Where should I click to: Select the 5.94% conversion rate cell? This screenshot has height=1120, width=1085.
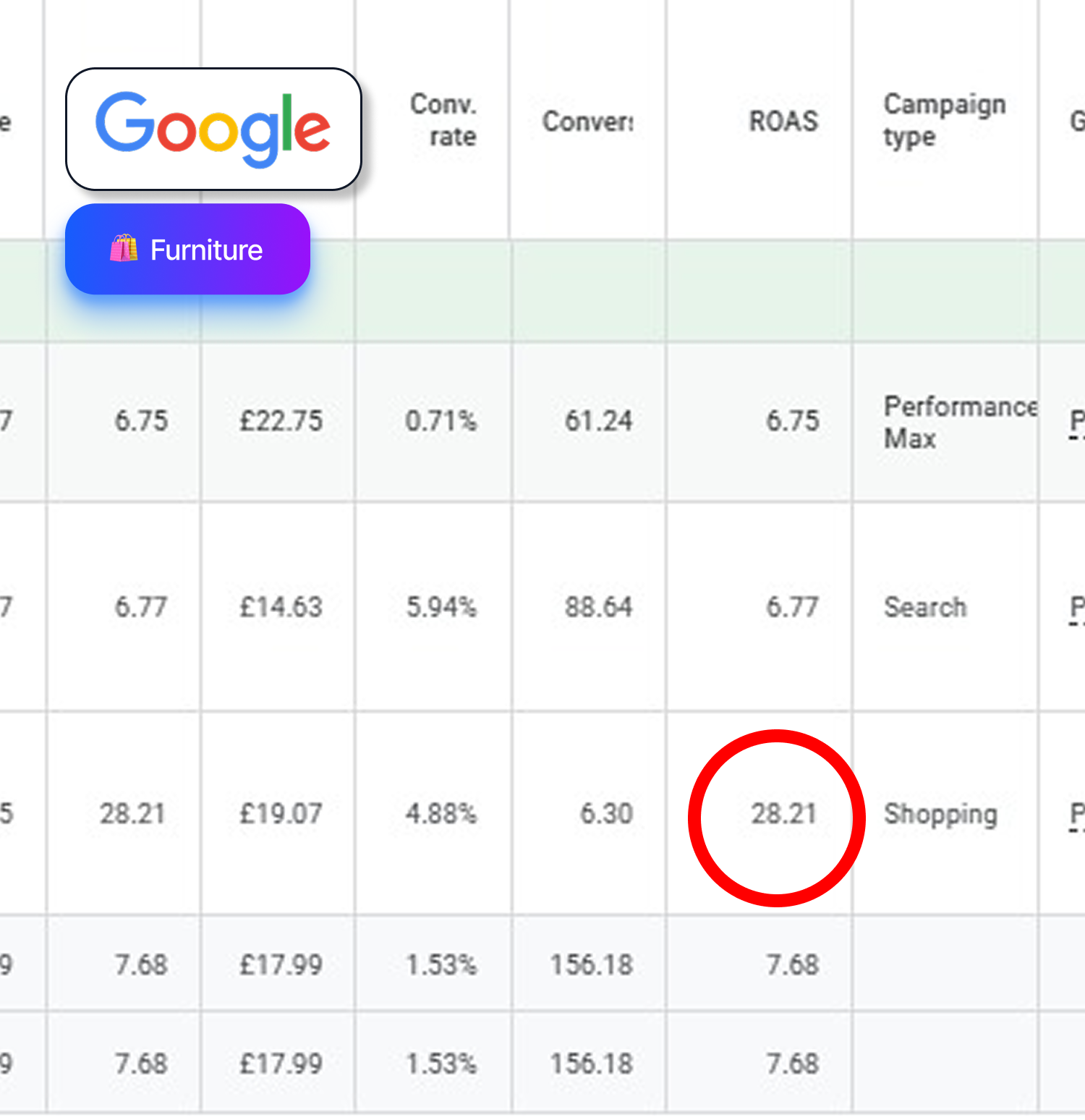[x=441, y=606]
